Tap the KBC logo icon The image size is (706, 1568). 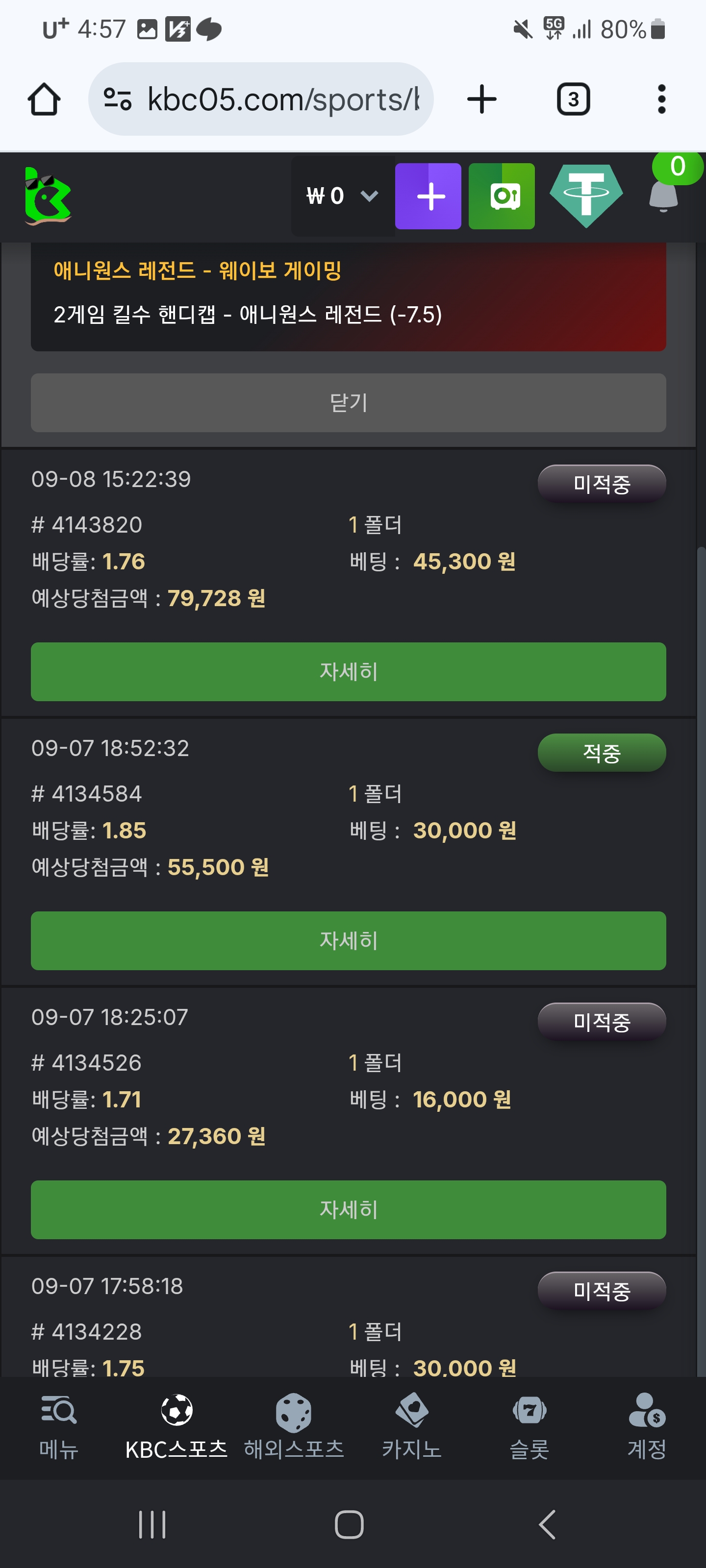48,196
